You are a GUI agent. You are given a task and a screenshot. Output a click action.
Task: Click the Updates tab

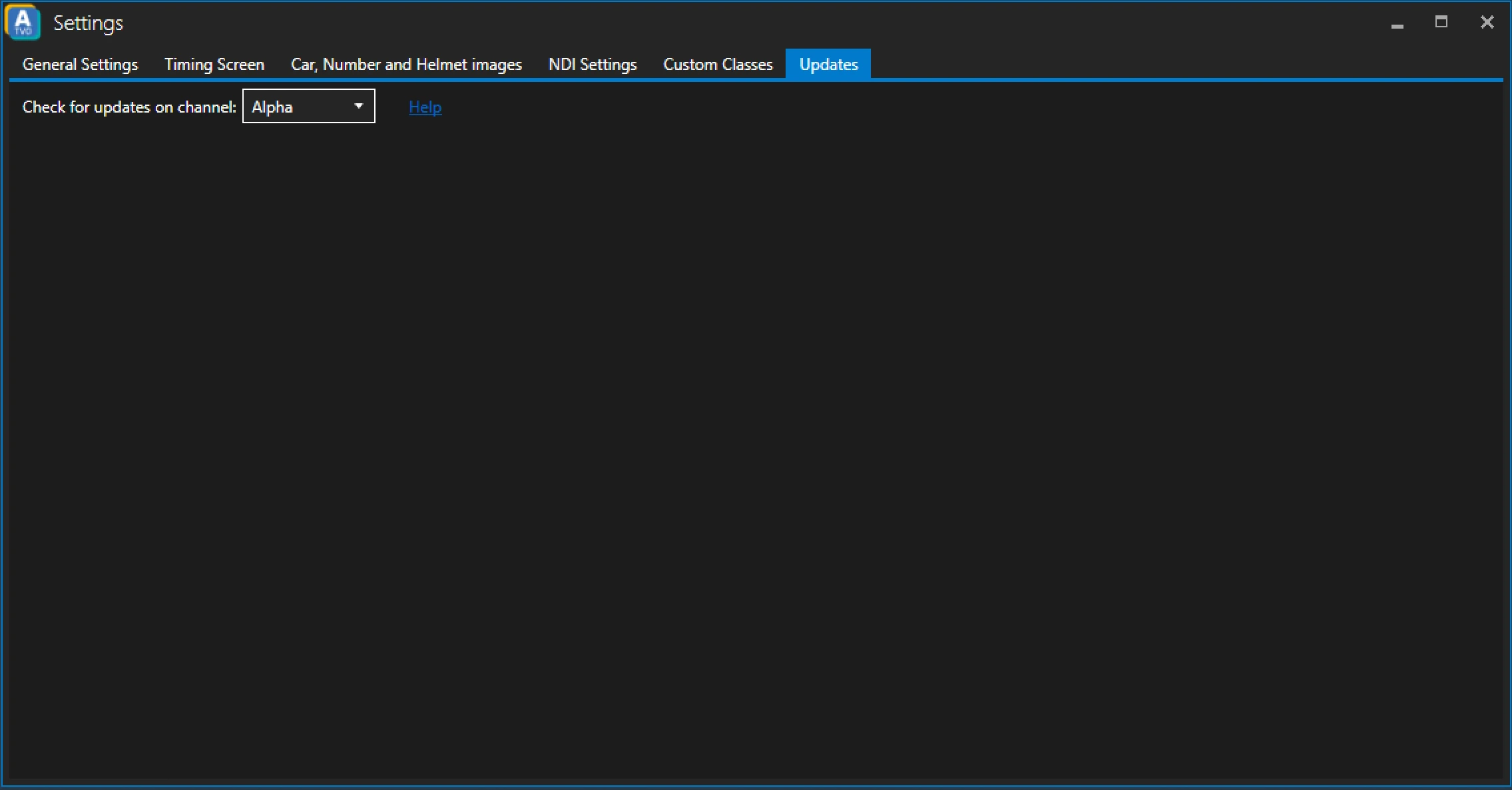click(828, 65)
